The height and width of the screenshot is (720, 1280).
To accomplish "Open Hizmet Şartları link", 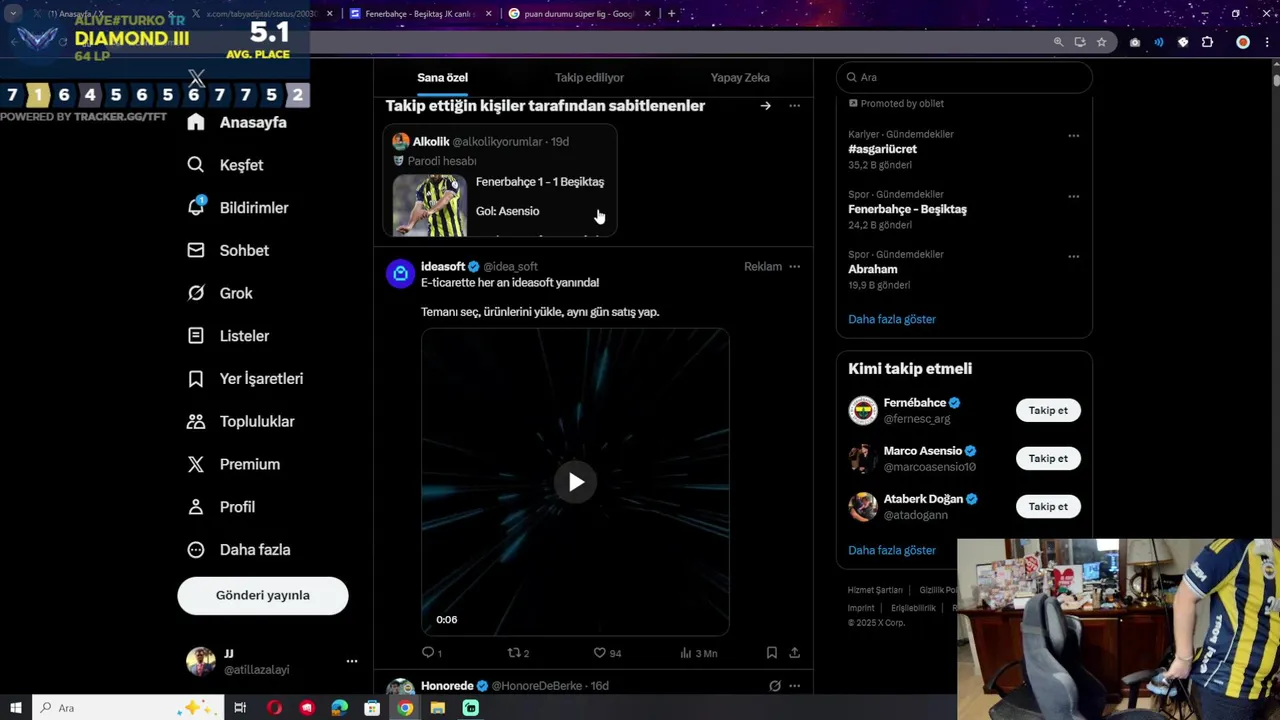I will click(x=875, y=591).
